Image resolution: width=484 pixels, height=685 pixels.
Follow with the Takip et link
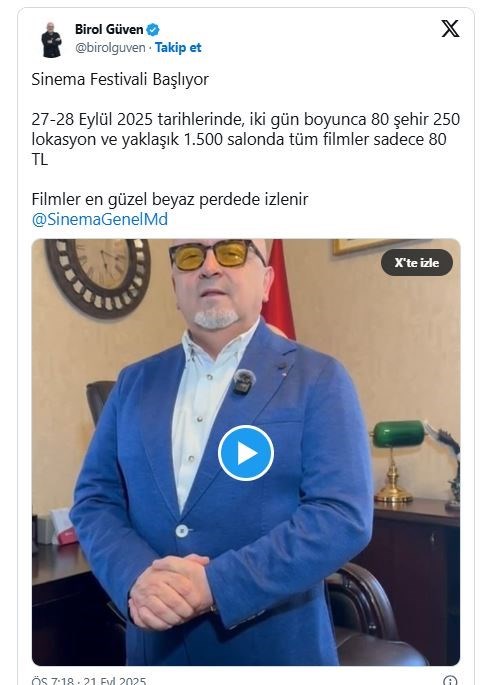click(178, 47)
